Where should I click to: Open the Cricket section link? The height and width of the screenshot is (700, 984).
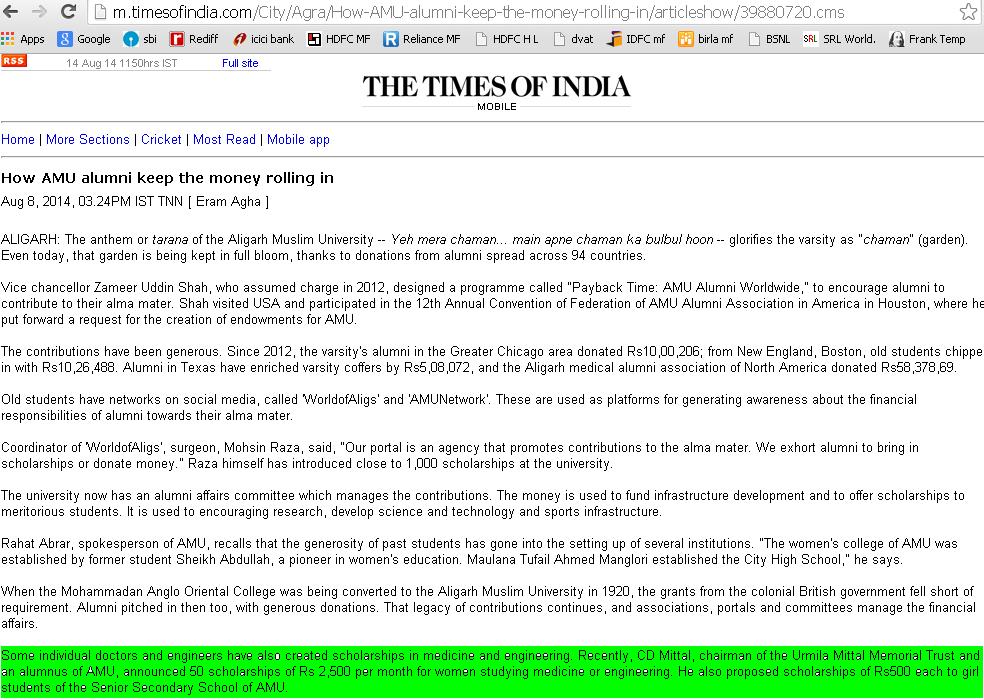pos(161,139)
